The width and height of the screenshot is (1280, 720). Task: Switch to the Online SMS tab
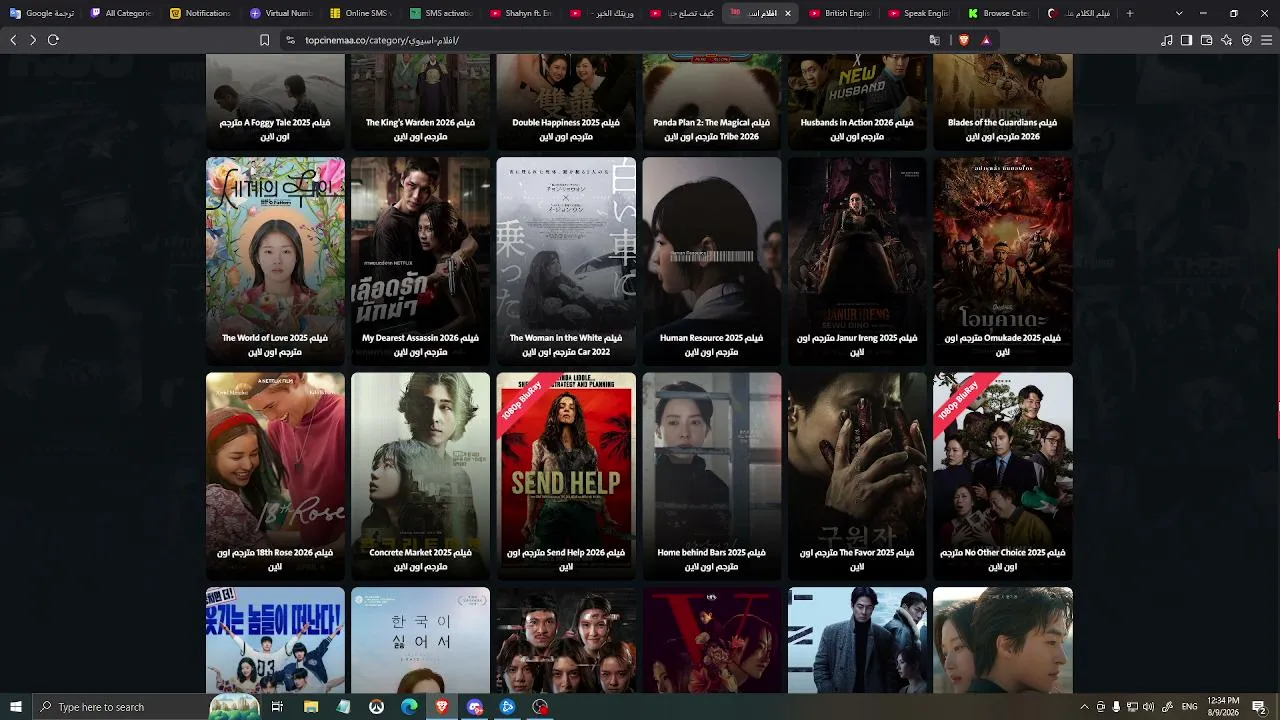tap(362, 13)
